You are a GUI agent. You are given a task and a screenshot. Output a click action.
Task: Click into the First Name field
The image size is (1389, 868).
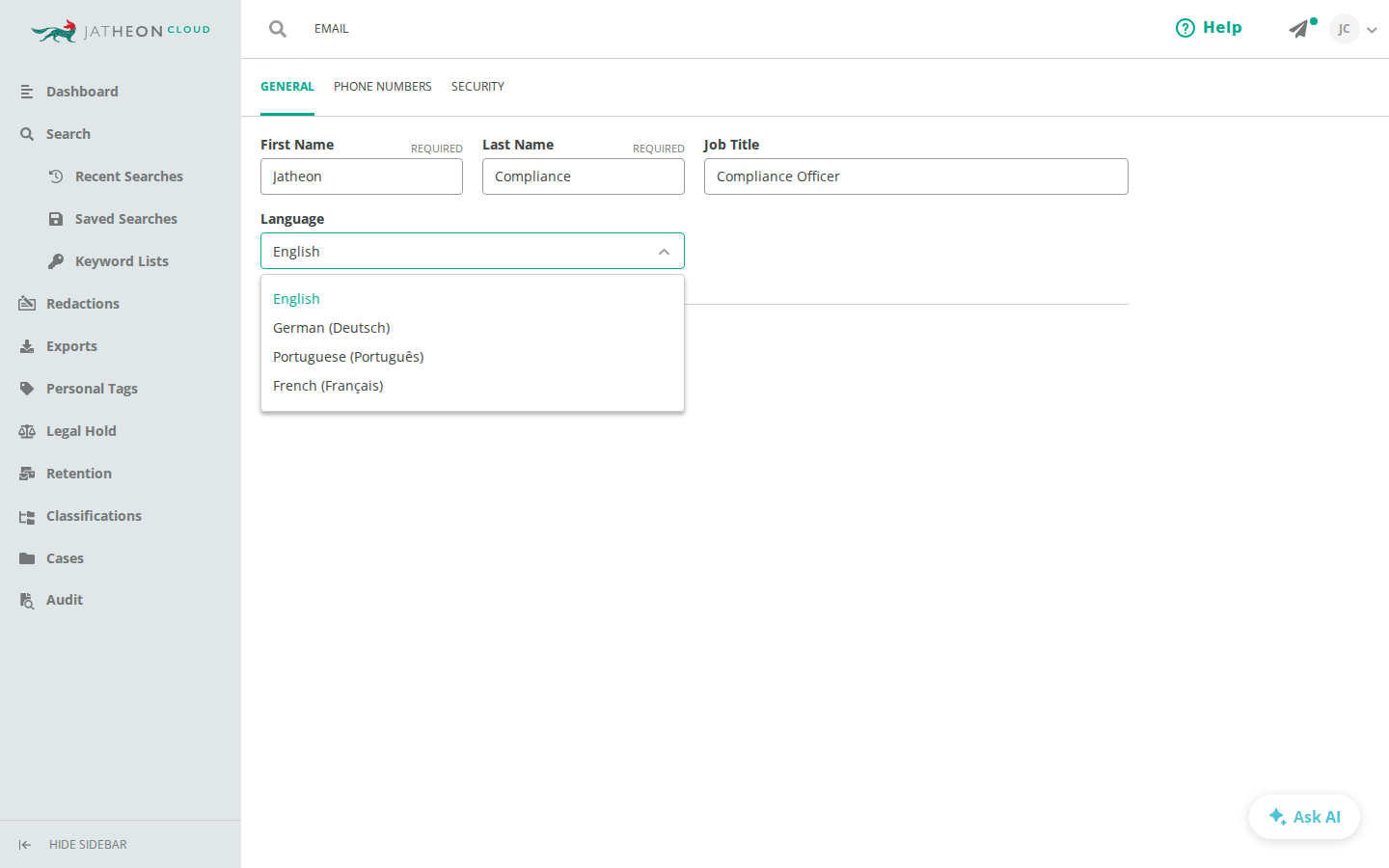tap(362, 176)
